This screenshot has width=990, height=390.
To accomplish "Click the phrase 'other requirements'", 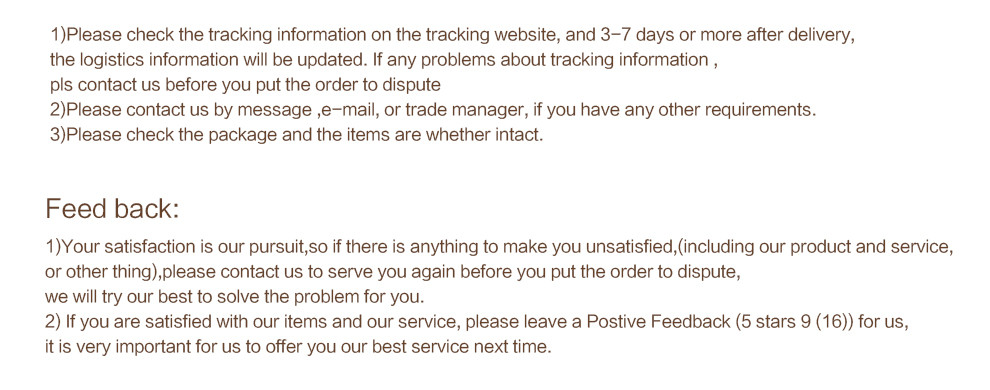I will pyautogui.click(x=735, y=110).
